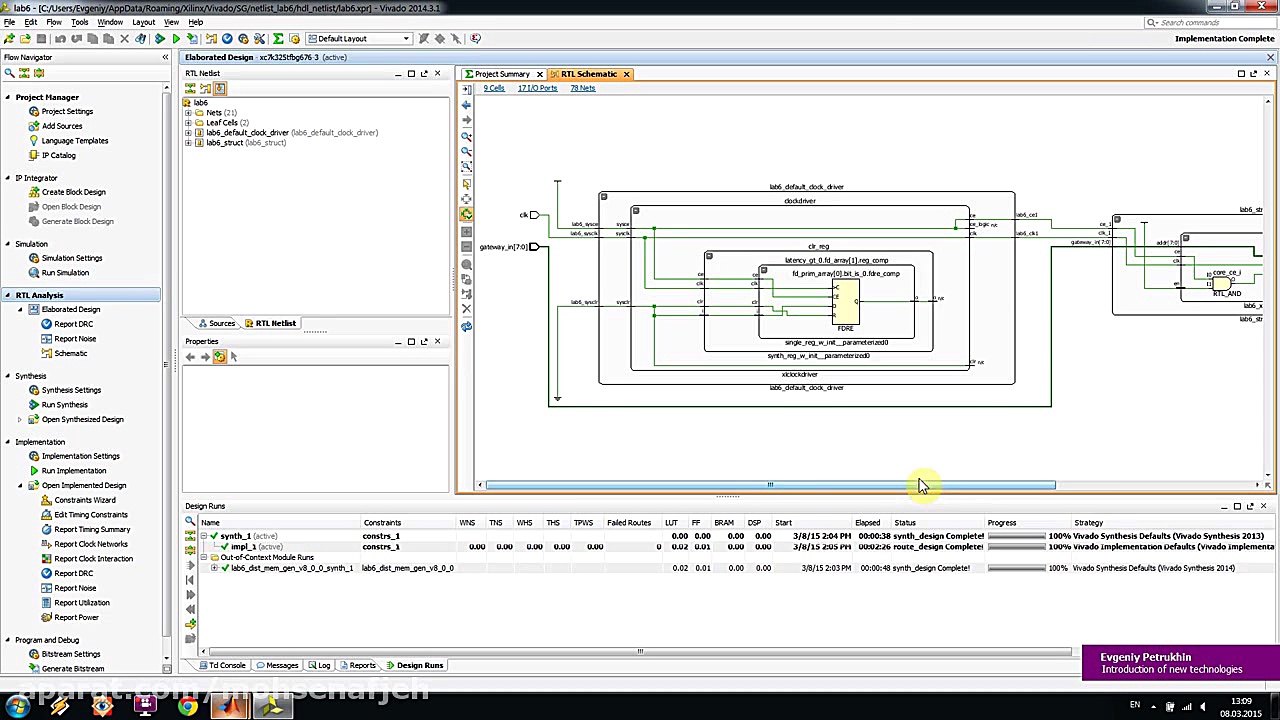Open the Tools menu
Screen dimensions: 1280x720
click(79, 21)
